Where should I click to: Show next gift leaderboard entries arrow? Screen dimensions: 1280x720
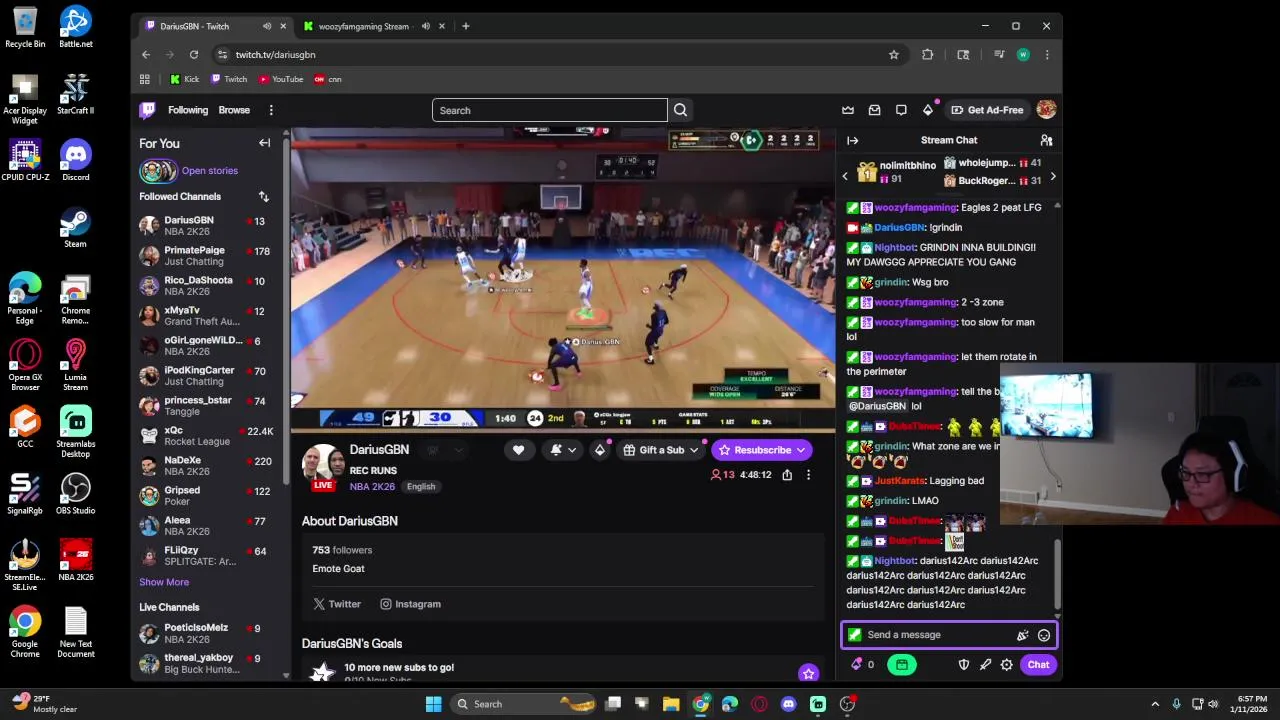(x=1052, y=176)
